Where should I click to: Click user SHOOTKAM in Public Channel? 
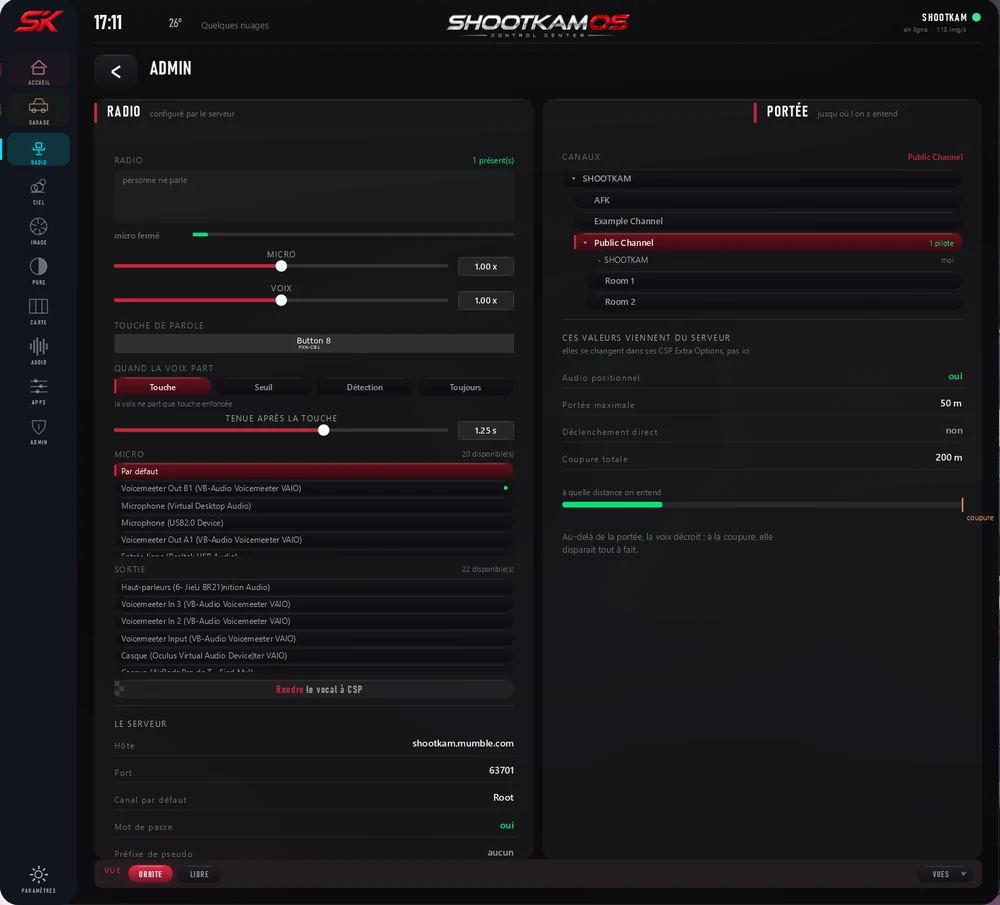[626, 260]
